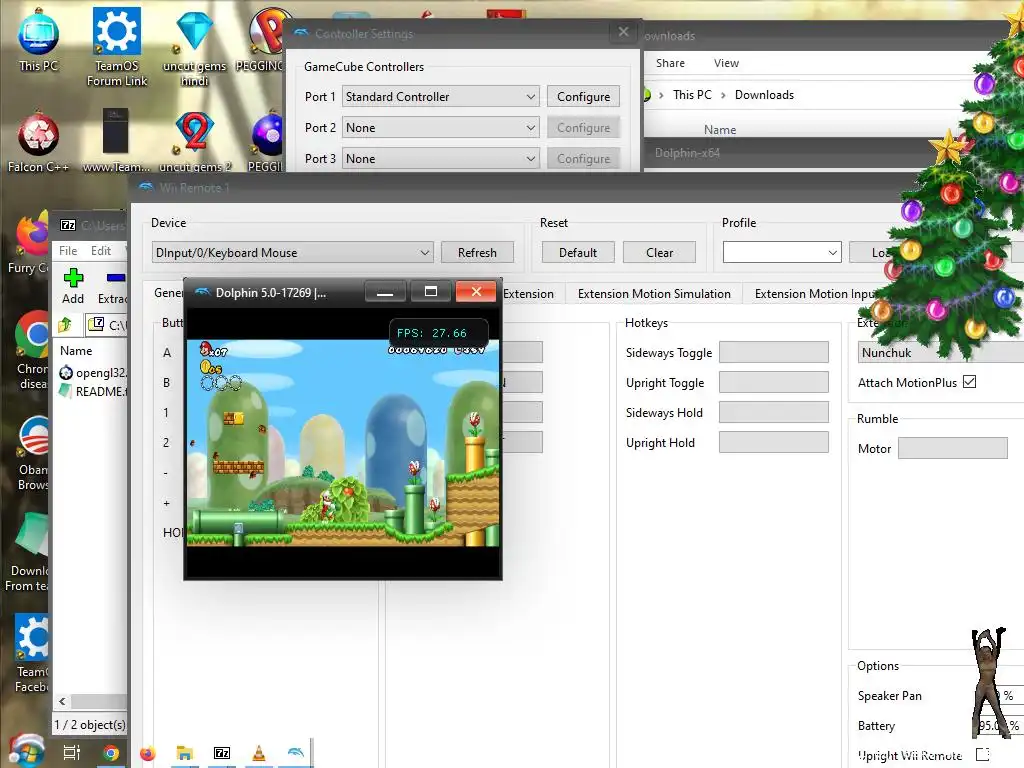Click the Name column header in 7-Zip
This screenshot has height=768, width=1024.
(x=76, y=351)
